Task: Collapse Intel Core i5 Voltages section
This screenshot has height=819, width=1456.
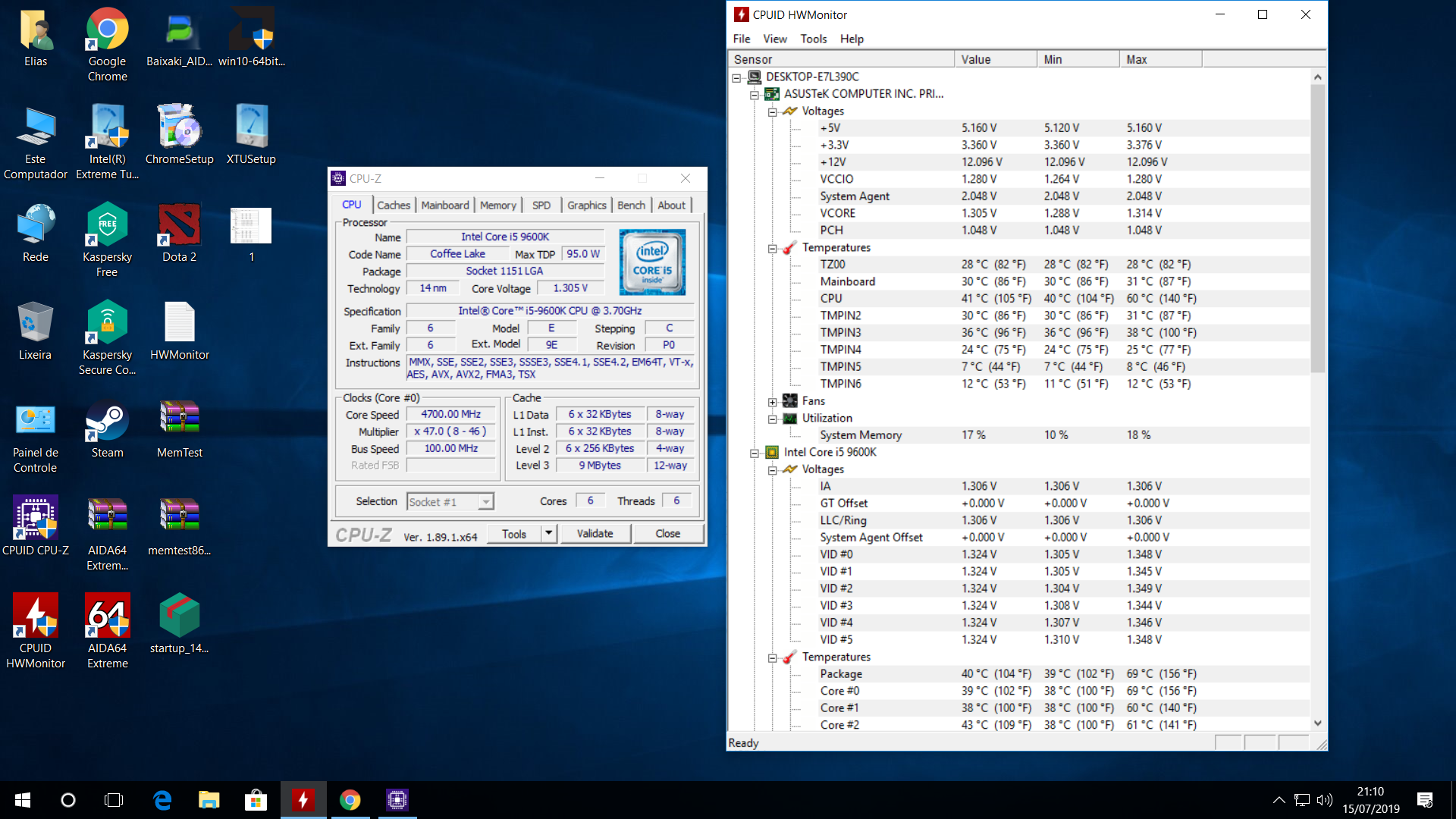Action: 772,470
